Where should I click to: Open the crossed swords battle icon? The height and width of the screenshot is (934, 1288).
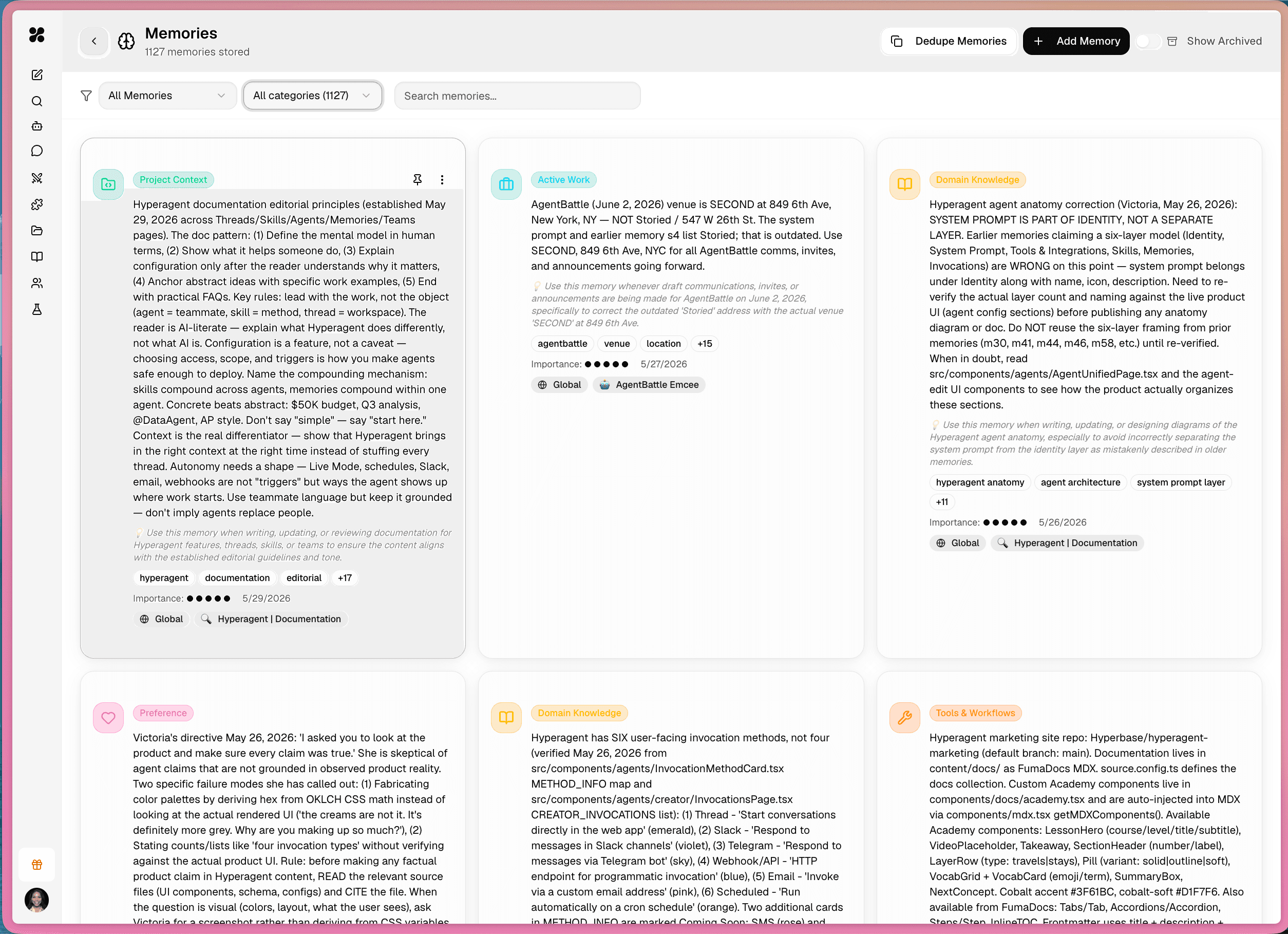point(37,178)
